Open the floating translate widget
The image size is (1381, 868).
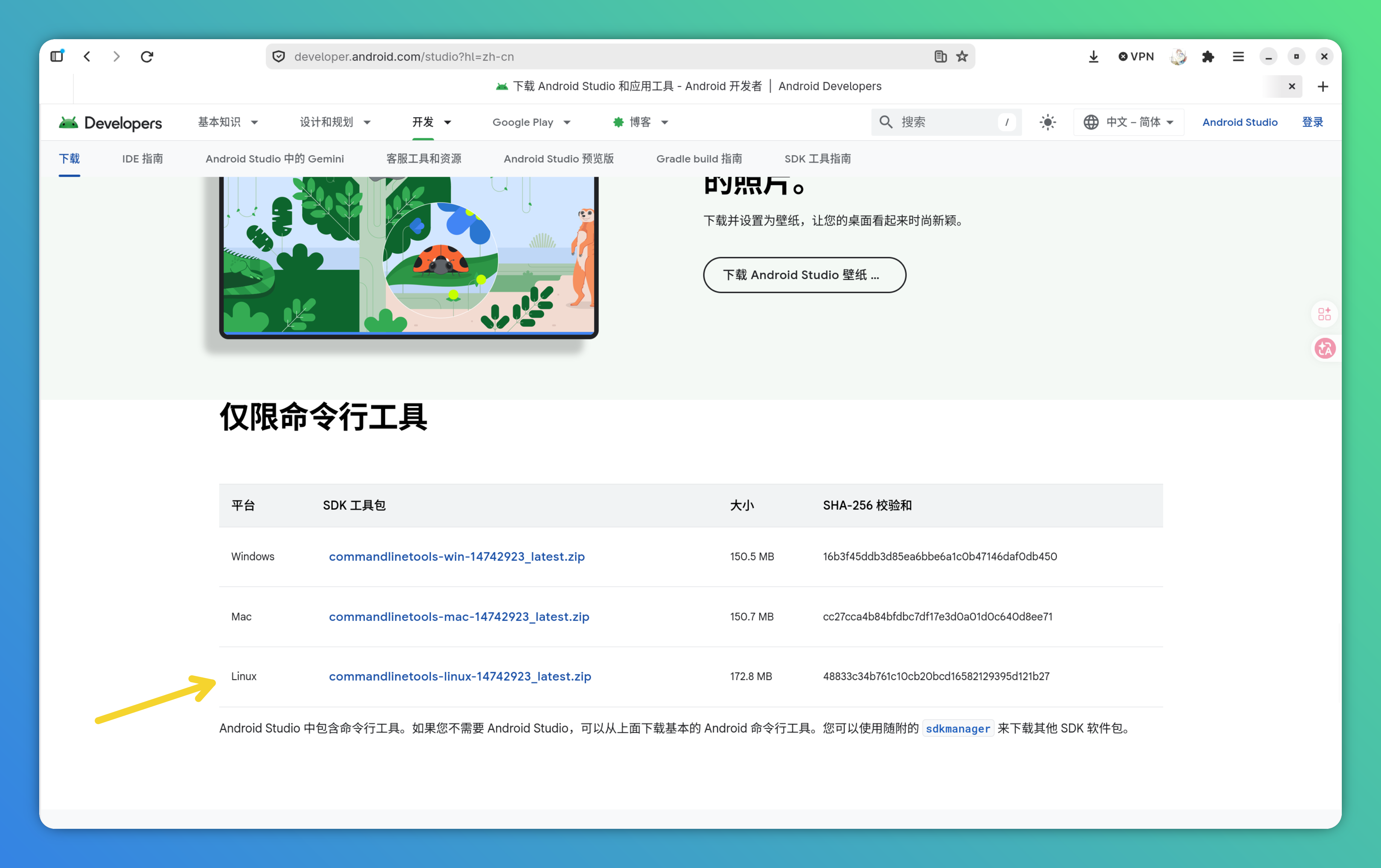pos(1324,348)
